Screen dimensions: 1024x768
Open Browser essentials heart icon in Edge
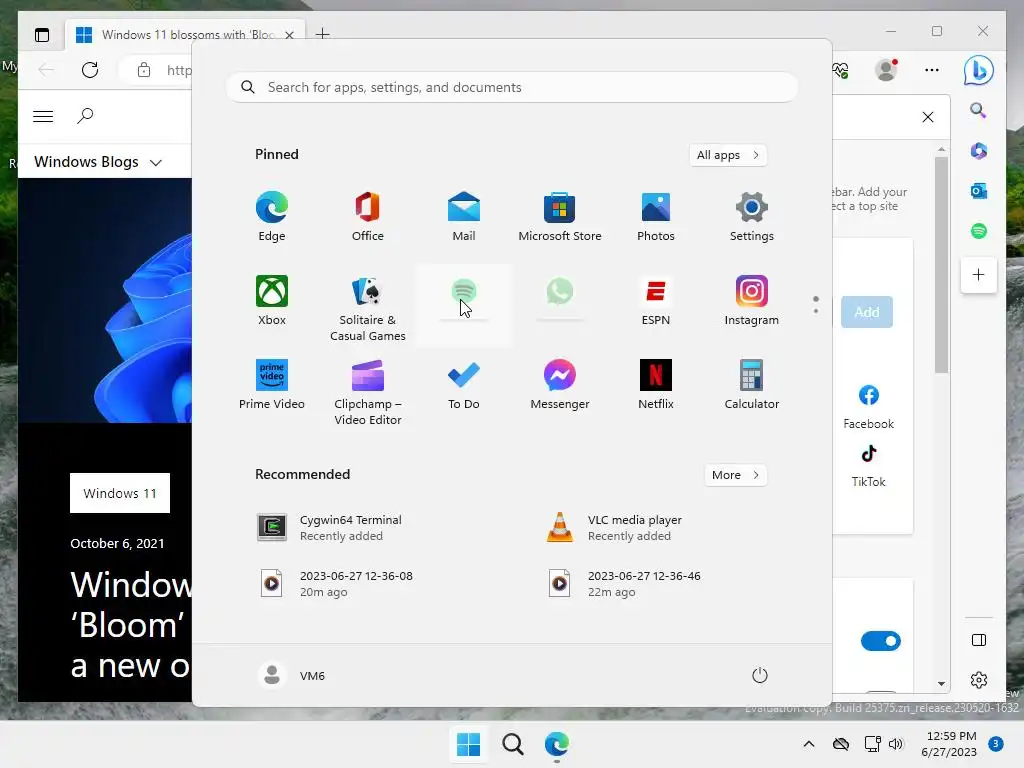pyautogui.click(x=840, y=70)
